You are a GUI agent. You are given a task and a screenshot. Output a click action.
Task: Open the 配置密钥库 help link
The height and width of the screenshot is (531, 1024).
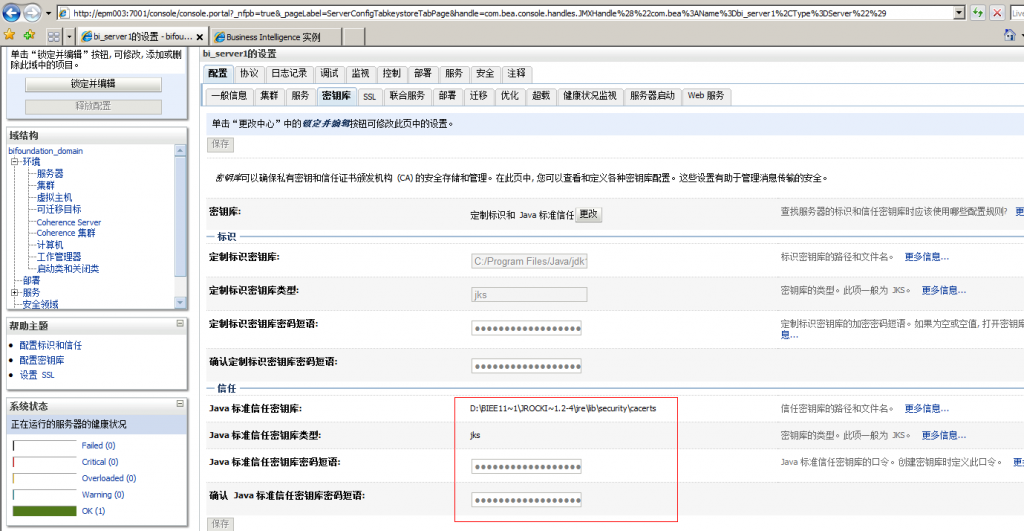[x=42, y=360]
